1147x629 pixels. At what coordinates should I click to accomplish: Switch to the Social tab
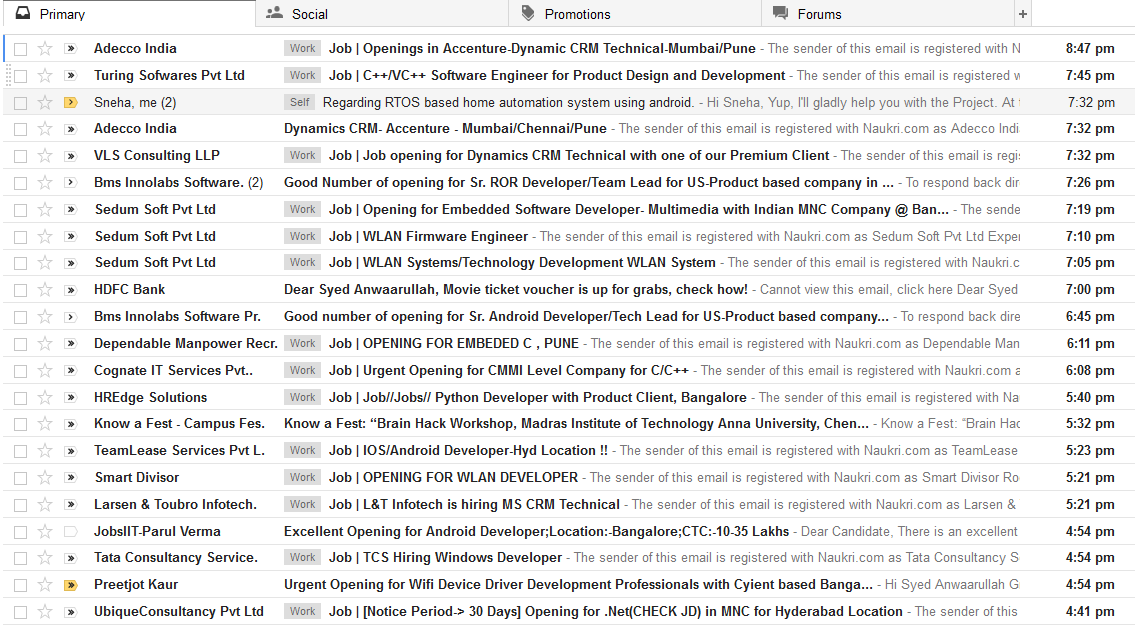309,14
